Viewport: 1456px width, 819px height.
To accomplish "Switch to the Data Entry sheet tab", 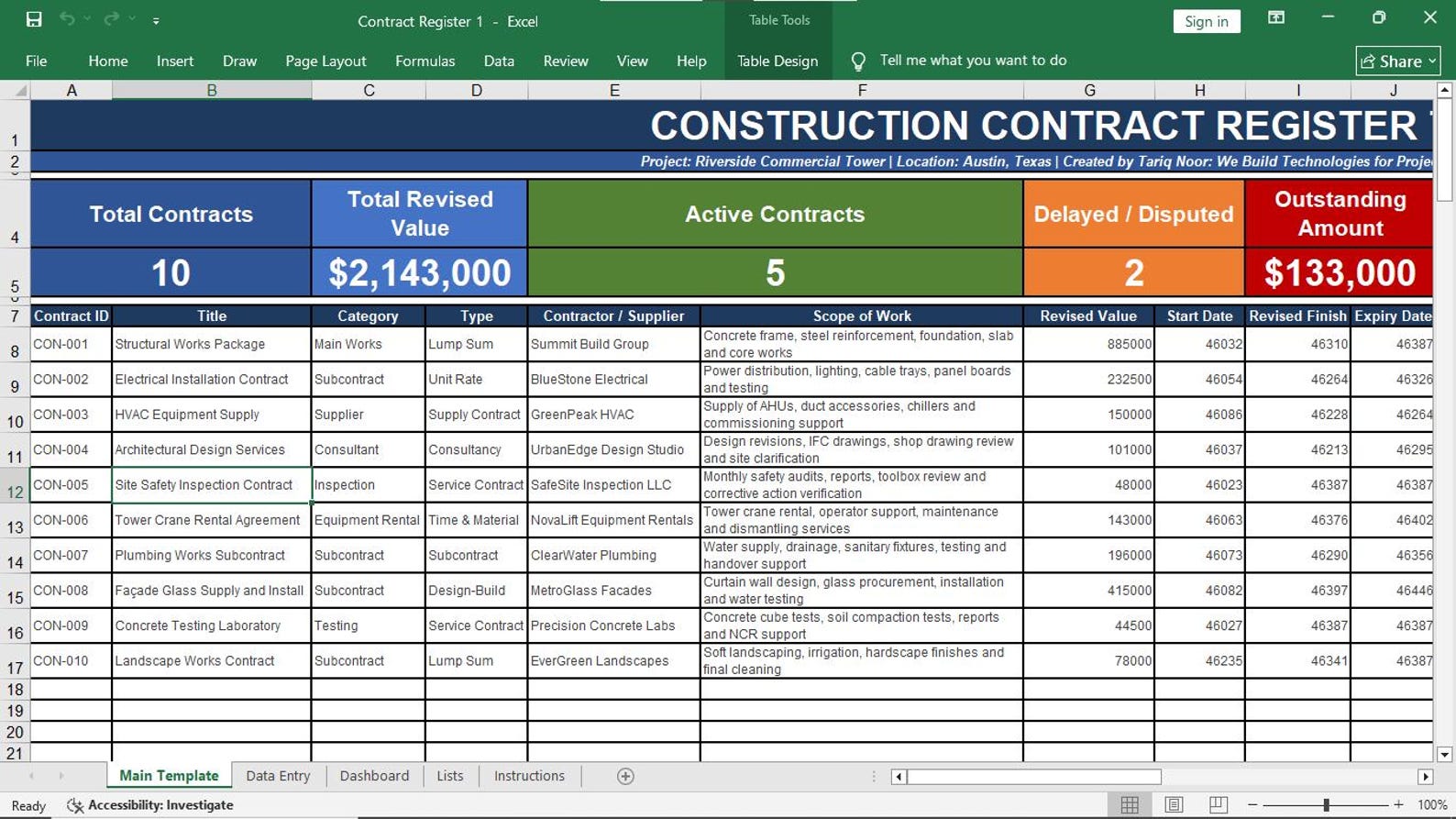I will coord(278,776).
